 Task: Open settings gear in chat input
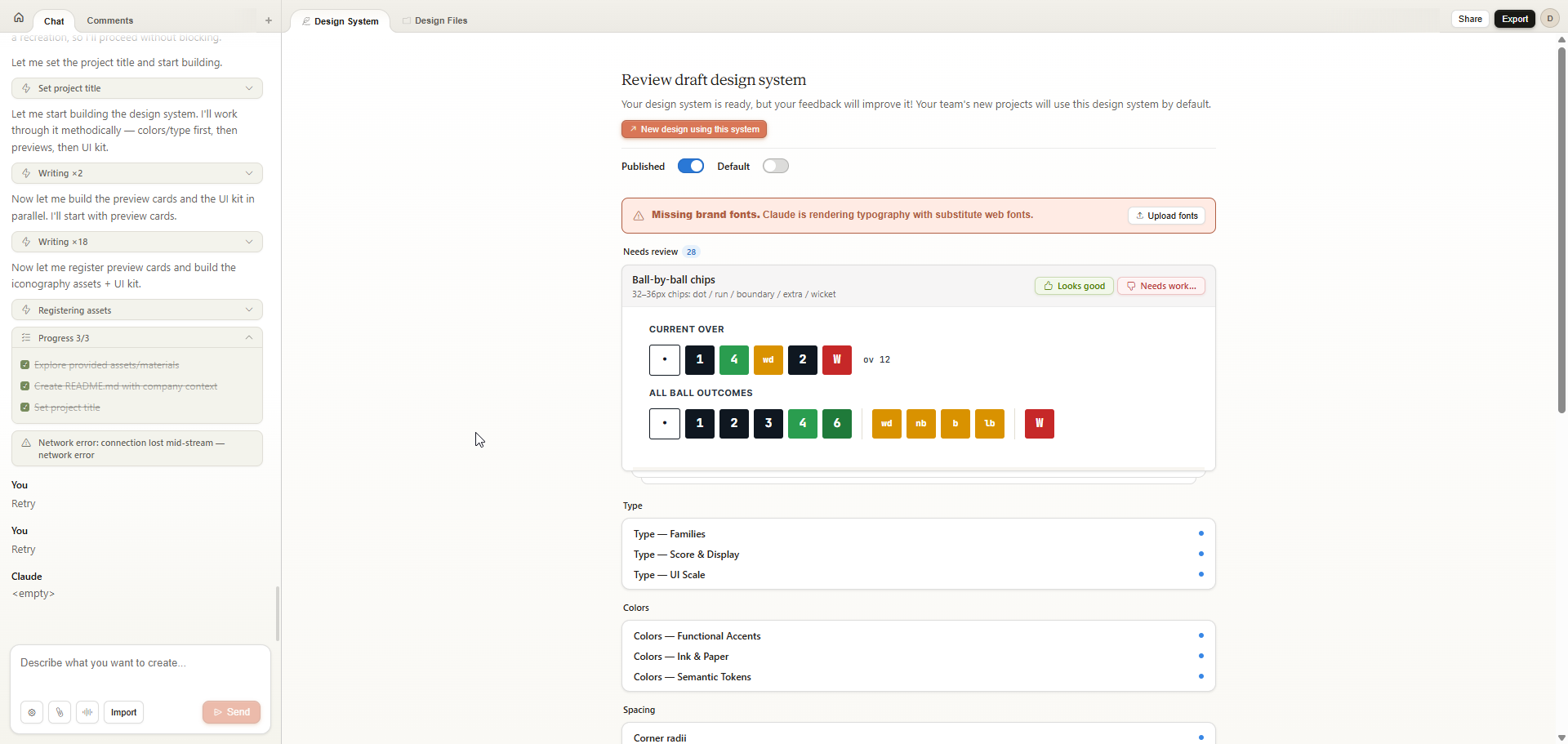(32, 712)
